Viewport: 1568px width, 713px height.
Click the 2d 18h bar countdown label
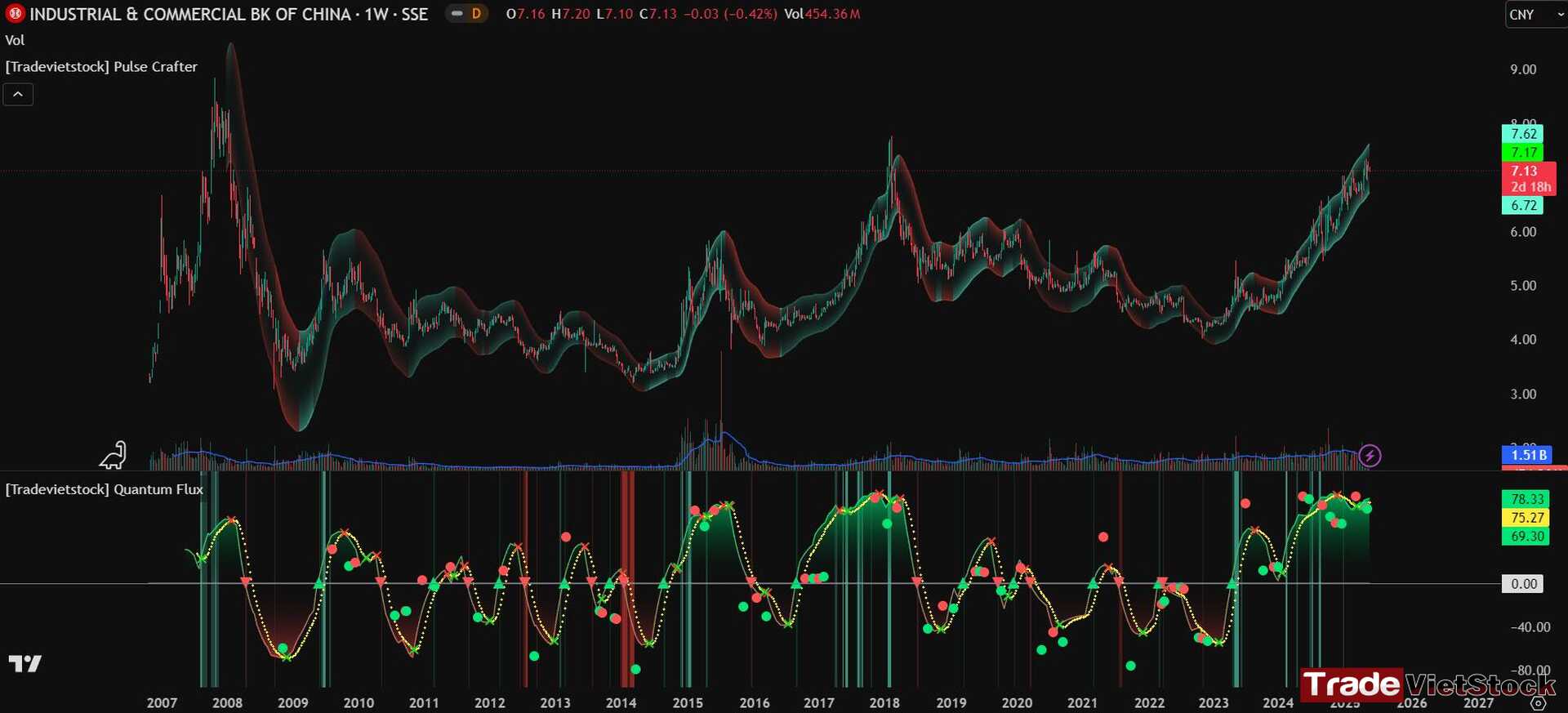1530,187
